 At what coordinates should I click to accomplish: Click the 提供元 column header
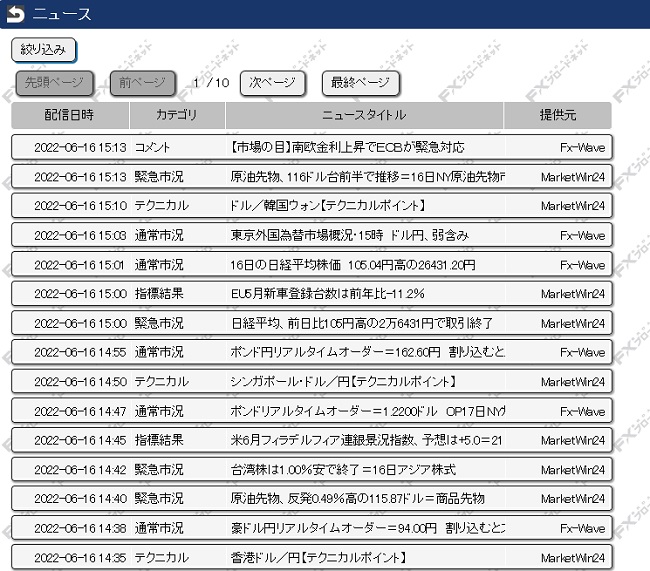click(x=558, y=115)
